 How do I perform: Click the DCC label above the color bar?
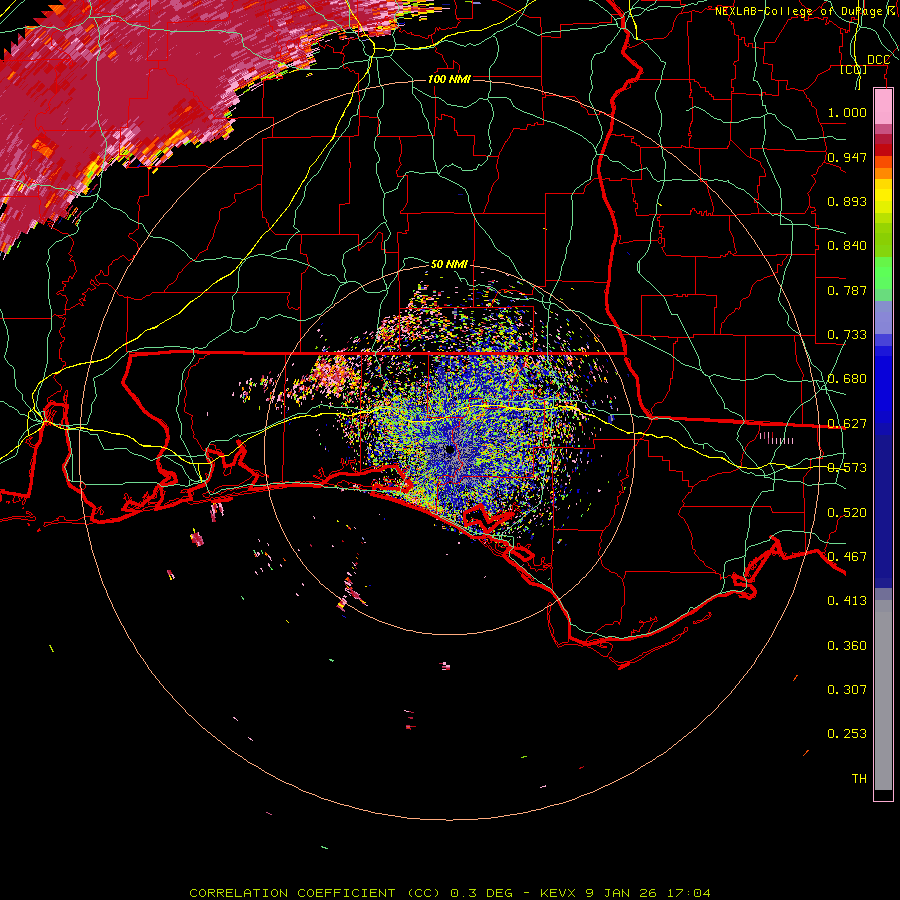(878, 60)
